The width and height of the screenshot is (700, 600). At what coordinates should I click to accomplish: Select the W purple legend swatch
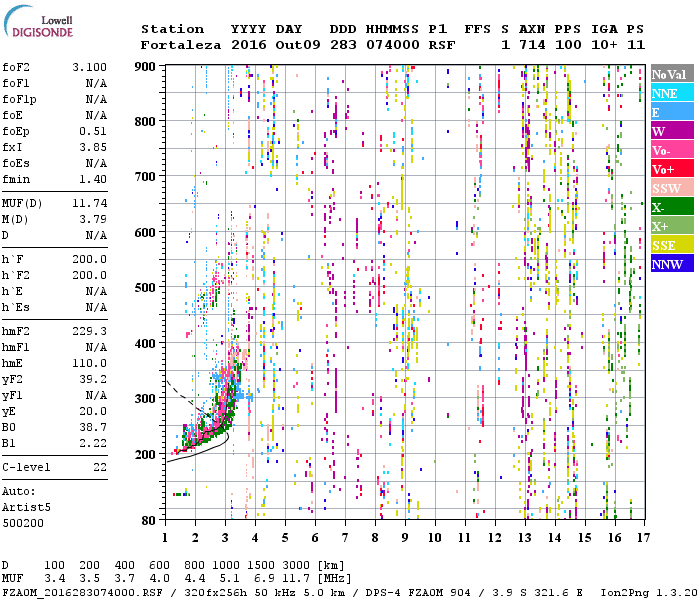coord(672,131)
